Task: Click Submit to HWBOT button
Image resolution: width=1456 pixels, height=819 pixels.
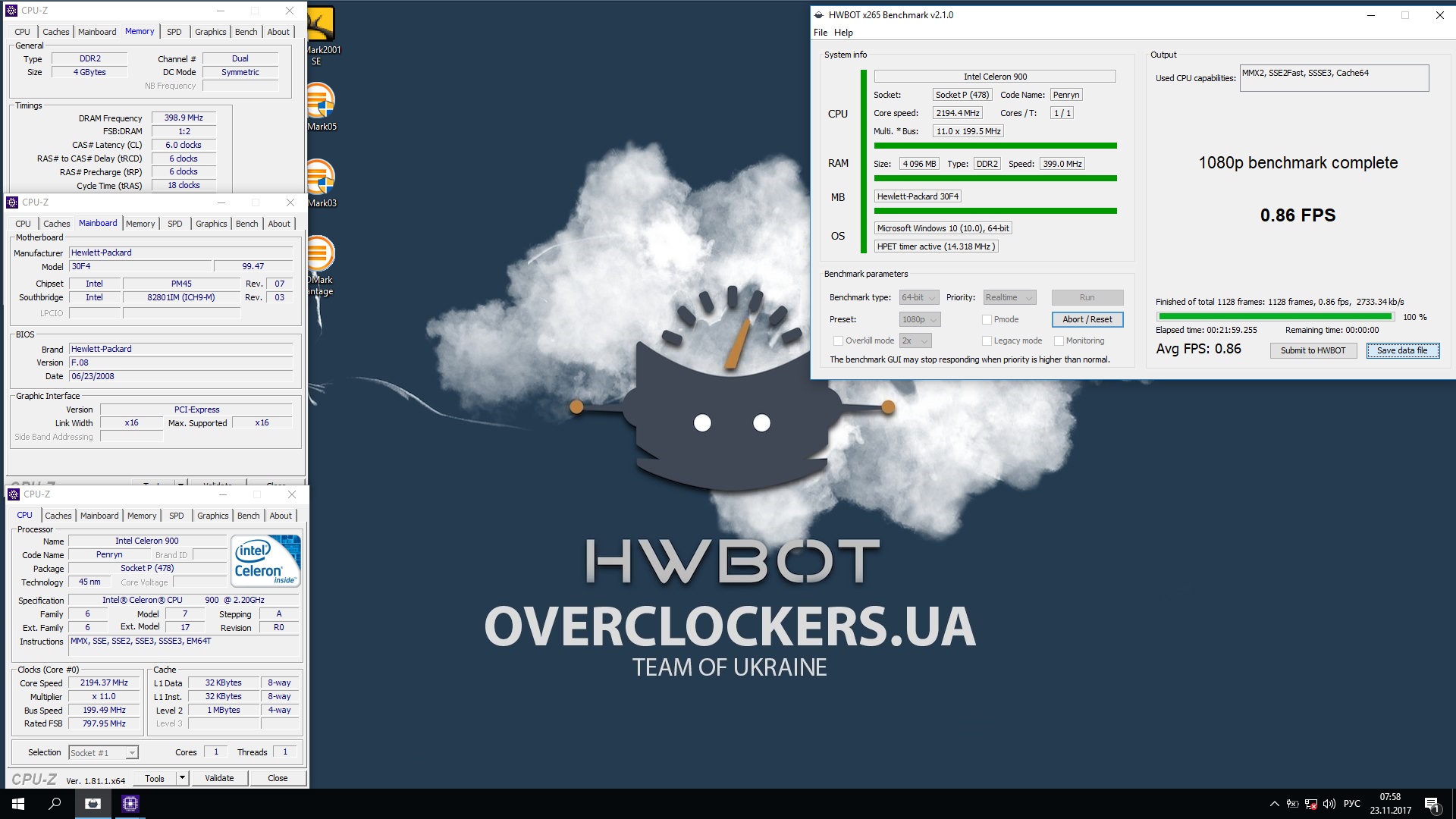Action: click(1313, 350)
